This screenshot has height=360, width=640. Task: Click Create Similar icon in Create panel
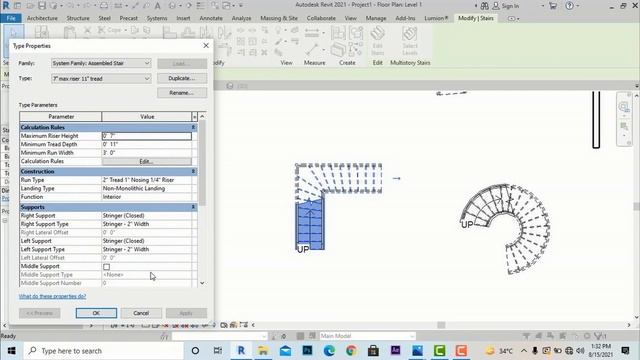pos(356,50)
